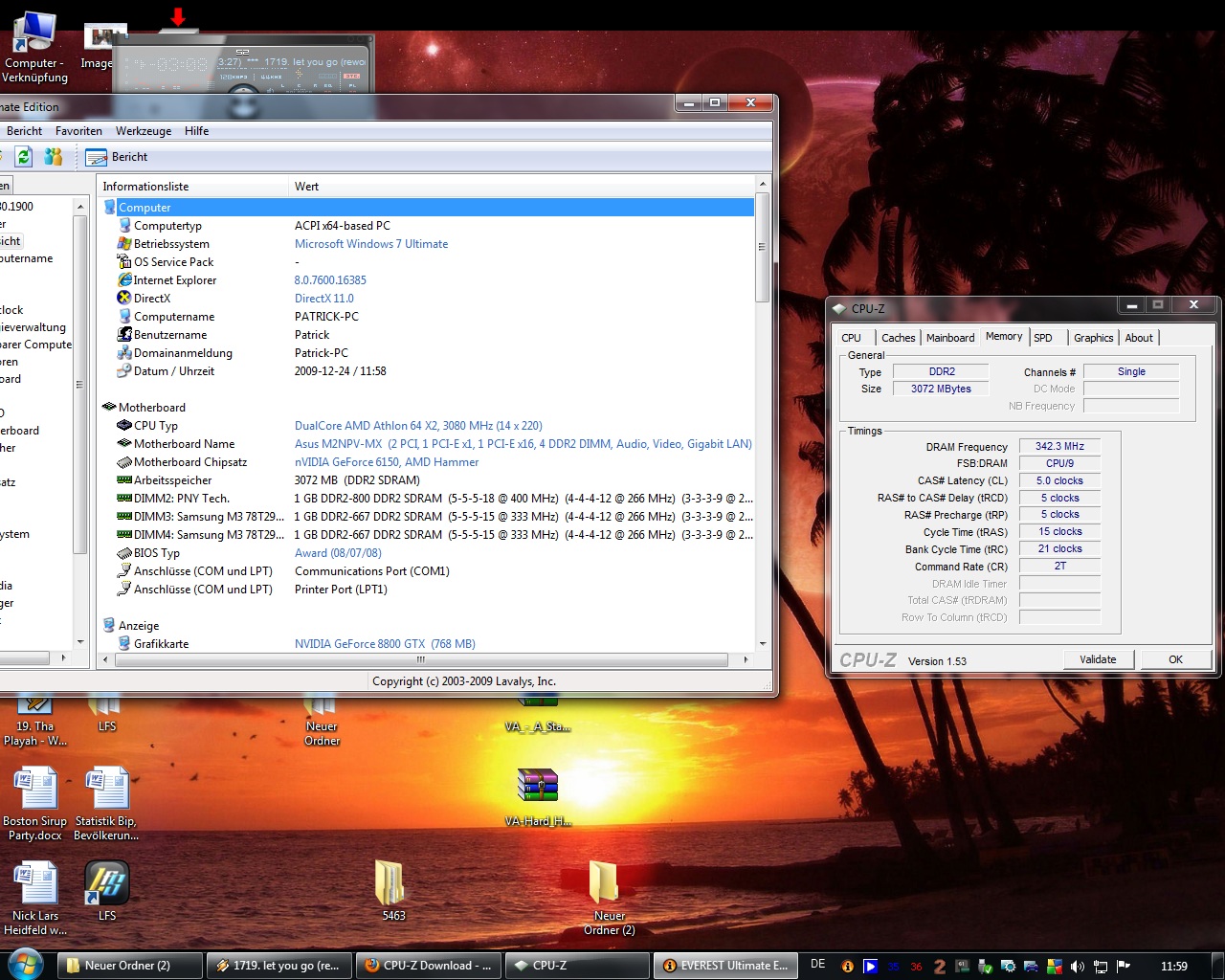This screenshot has height=980, width=1225.
Task: Click the two-people icon in EVEREST toolbar
Action: click(53, 156)
